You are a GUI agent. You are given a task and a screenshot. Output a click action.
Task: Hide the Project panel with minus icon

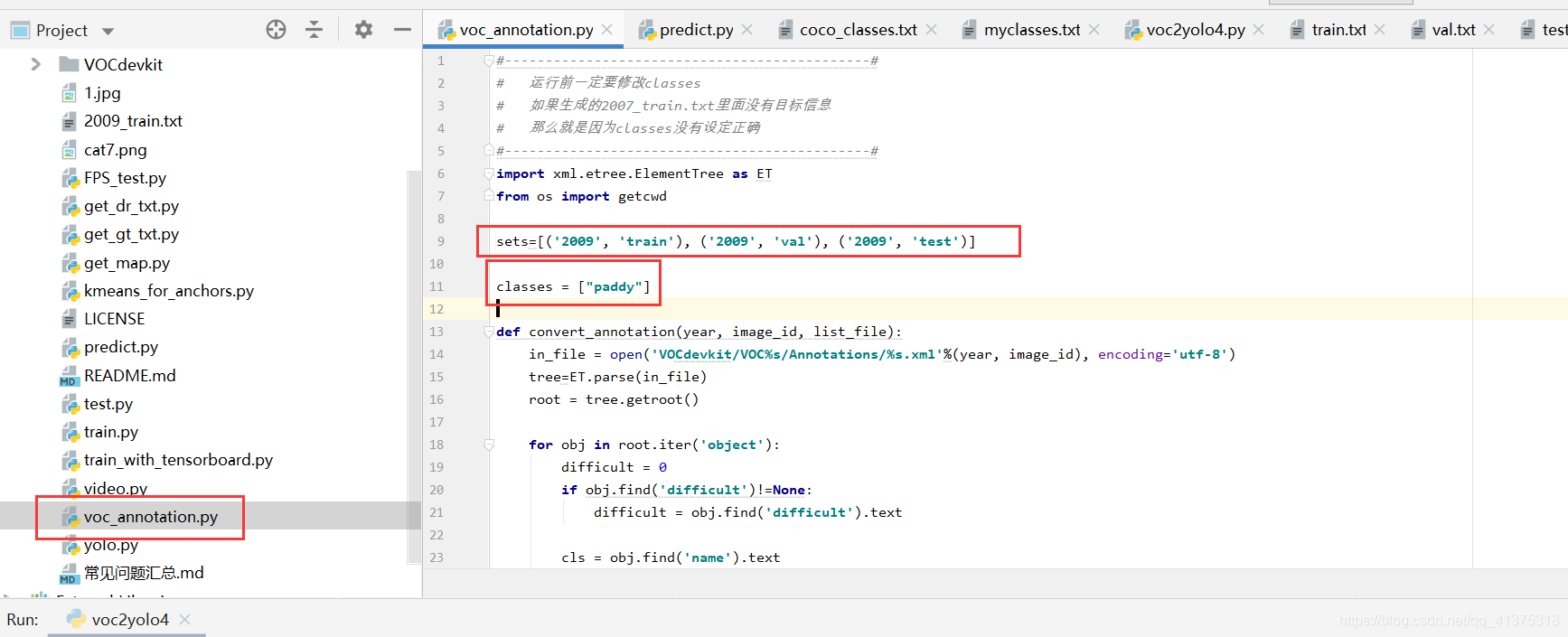click(x=402, y=30)
